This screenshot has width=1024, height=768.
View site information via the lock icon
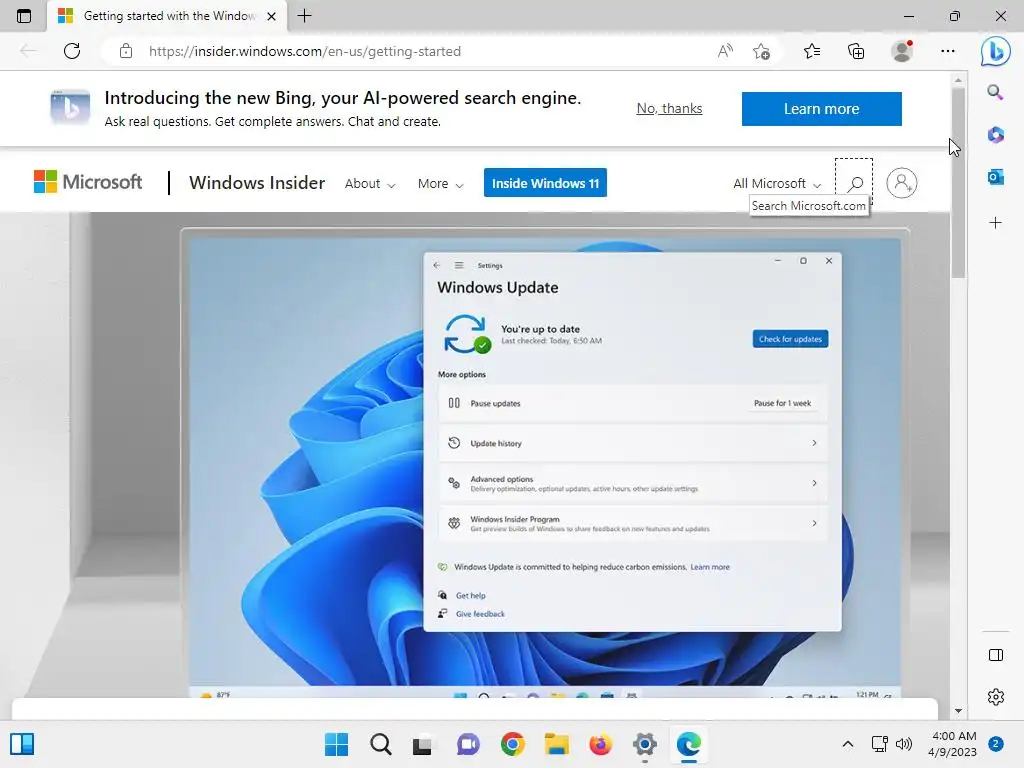point(126,51)
